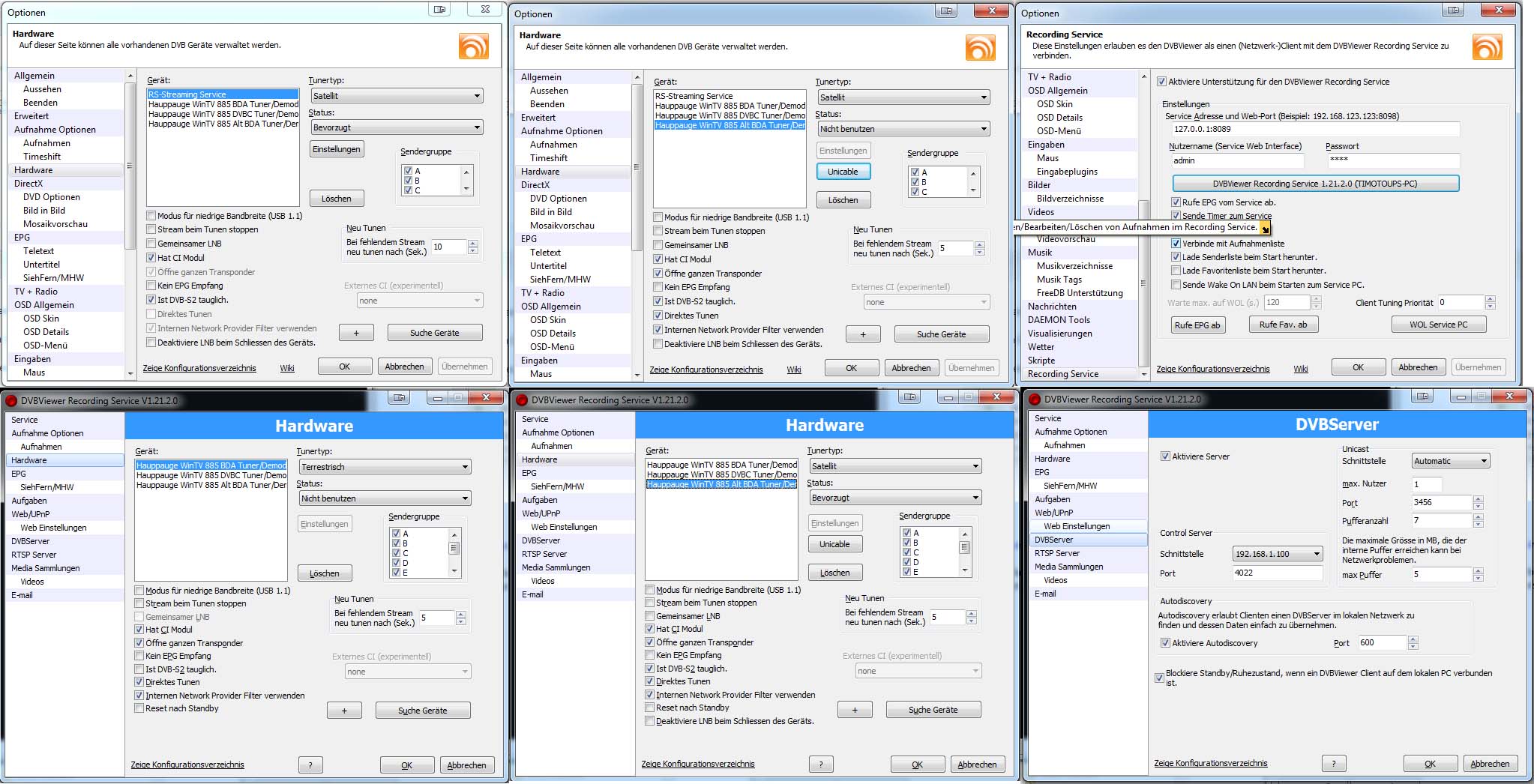Open Control Server Schnittstelle dropdown 192.168.1.100
This screenshot has height=784, width=1534.
coord(1278,554)
